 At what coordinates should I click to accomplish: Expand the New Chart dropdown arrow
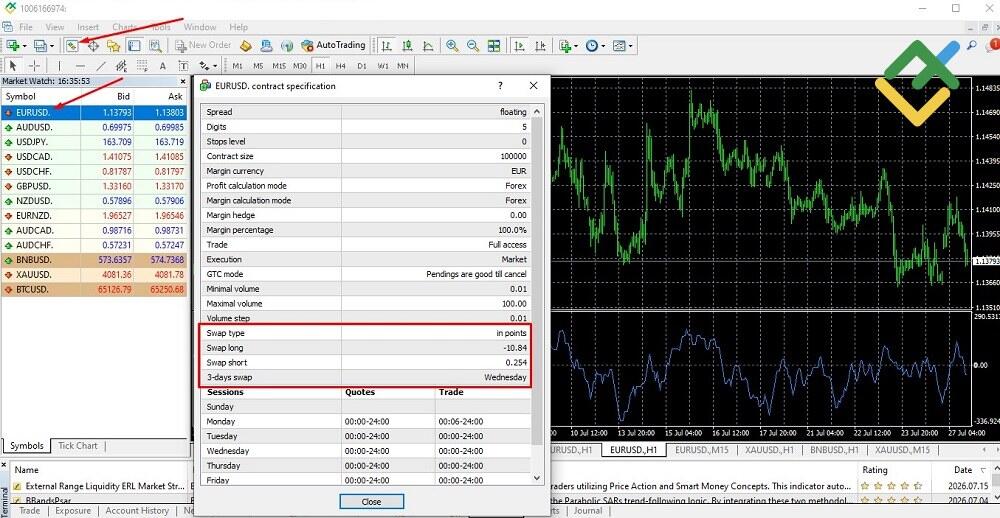(x=24, y=46)
